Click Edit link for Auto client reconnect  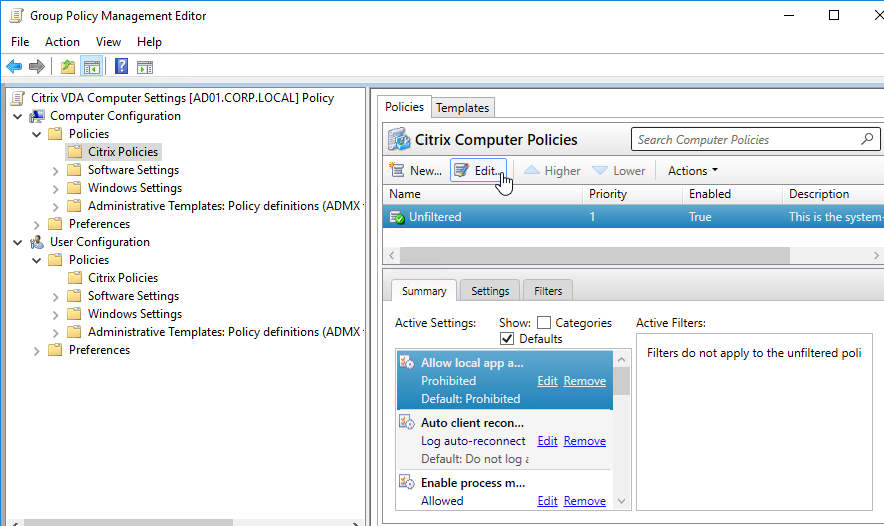click(x=547, y=440)
